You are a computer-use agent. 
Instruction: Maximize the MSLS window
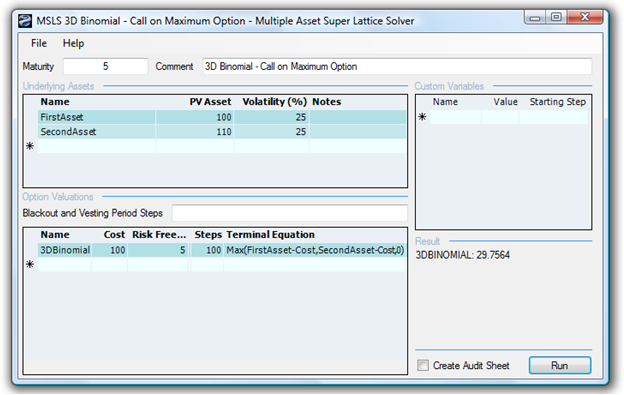(556, 17)
